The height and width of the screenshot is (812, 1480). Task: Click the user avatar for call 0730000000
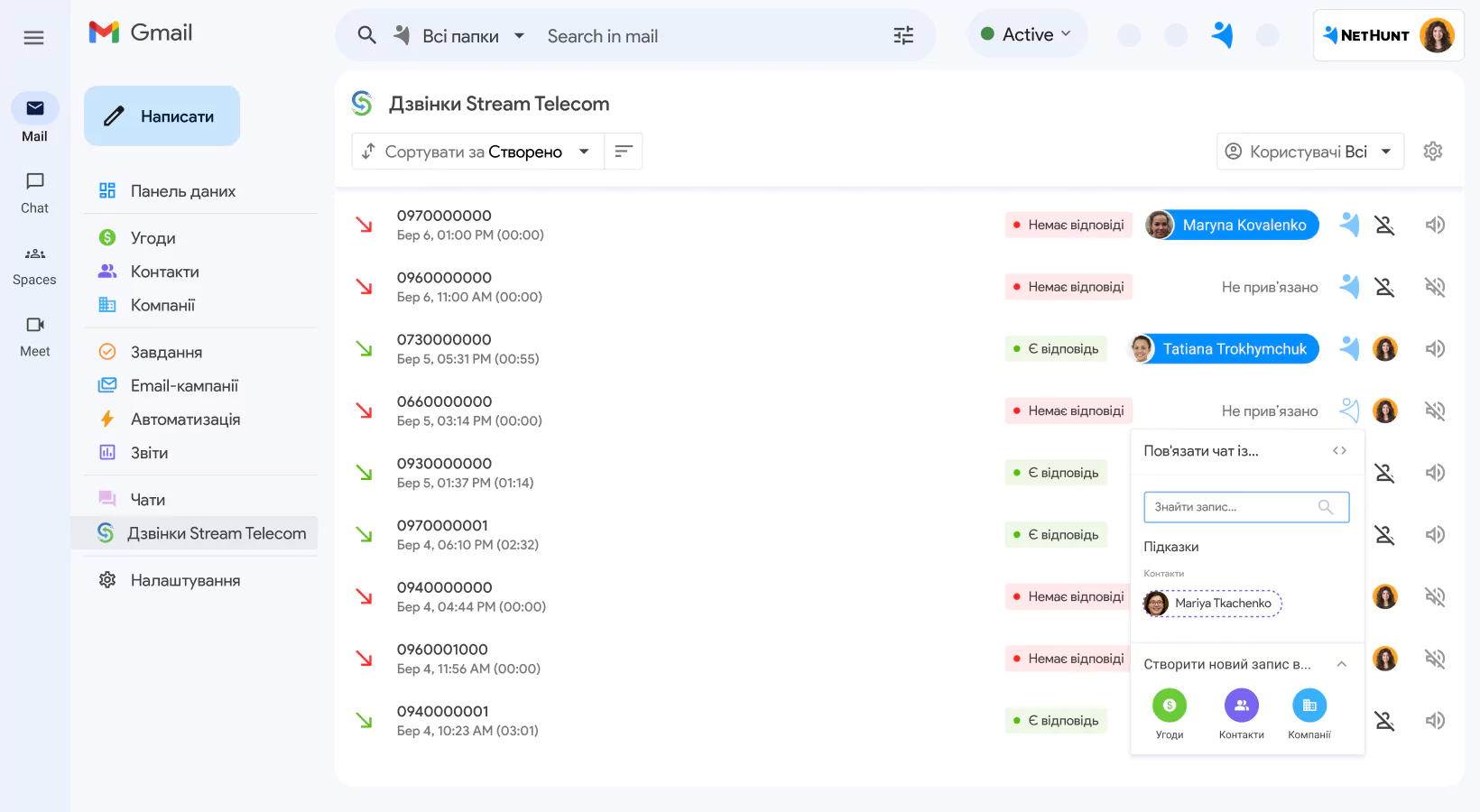tap(1385, 348)
